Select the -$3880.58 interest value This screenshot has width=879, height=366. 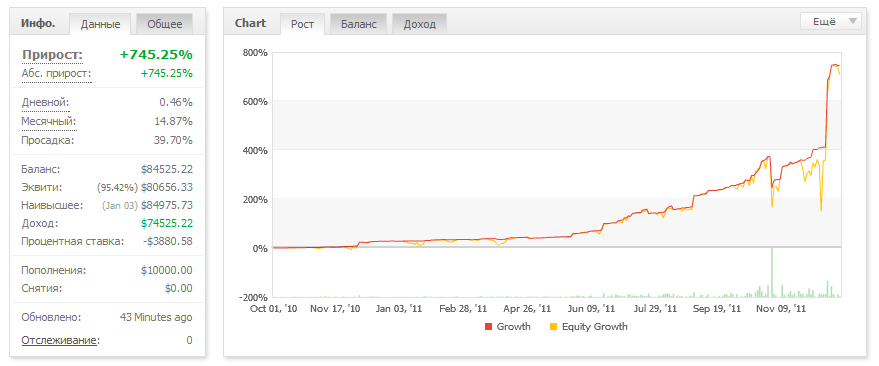[x=167, y=242]
